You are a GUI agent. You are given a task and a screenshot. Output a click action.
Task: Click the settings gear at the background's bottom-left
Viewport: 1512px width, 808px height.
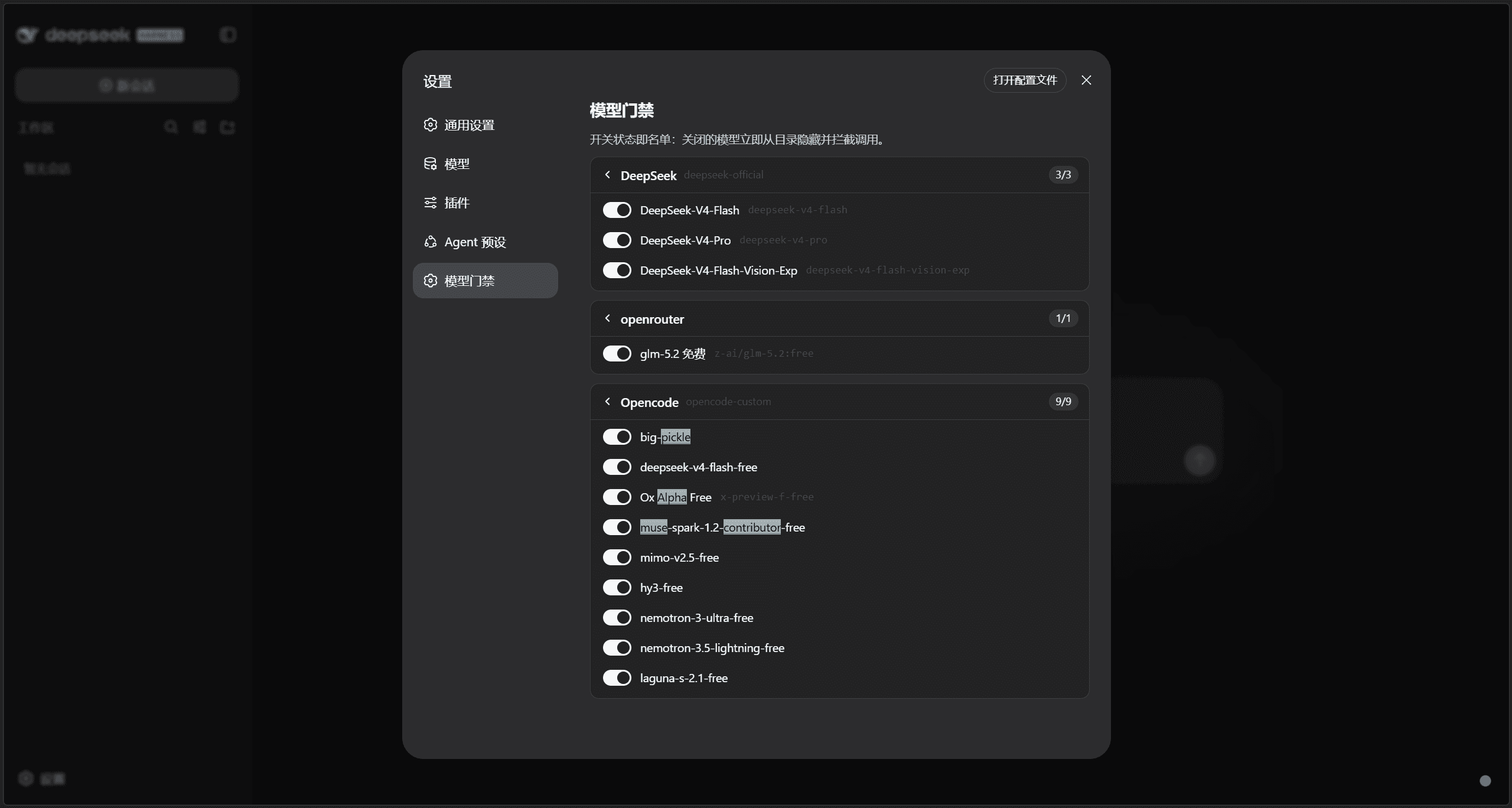[x=25, y=778]
